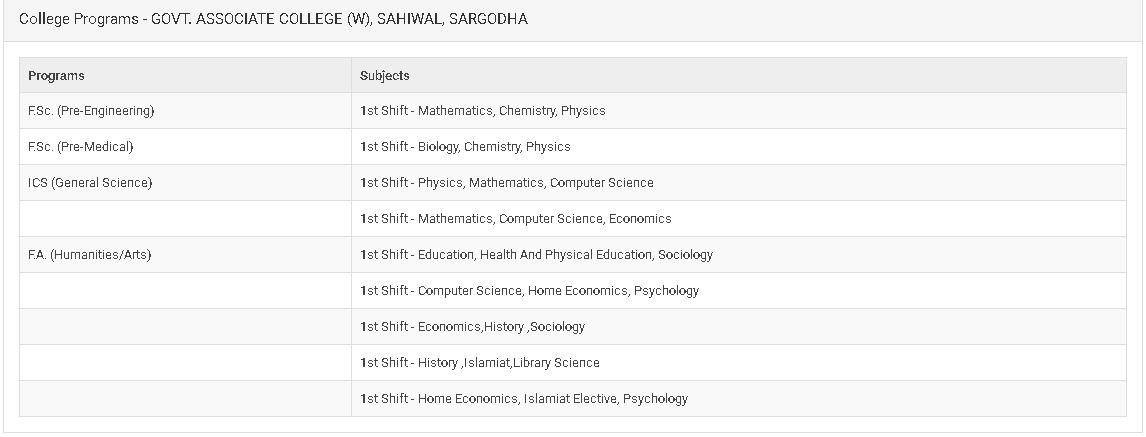Image resolution: width=1146 pixels, height=437 pixels.
Task: Click Home Economics, Islamiat Elective, Psychology row
Action: 524,399
